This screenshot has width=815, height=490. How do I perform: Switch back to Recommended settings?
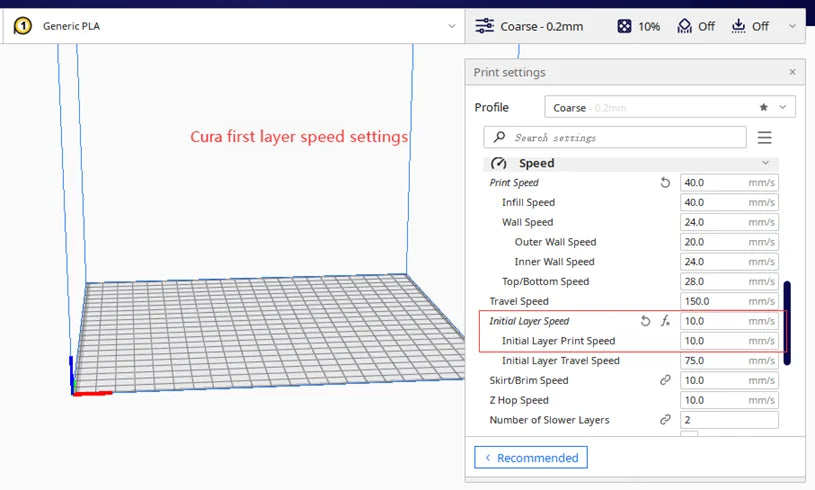coord(531,458)
